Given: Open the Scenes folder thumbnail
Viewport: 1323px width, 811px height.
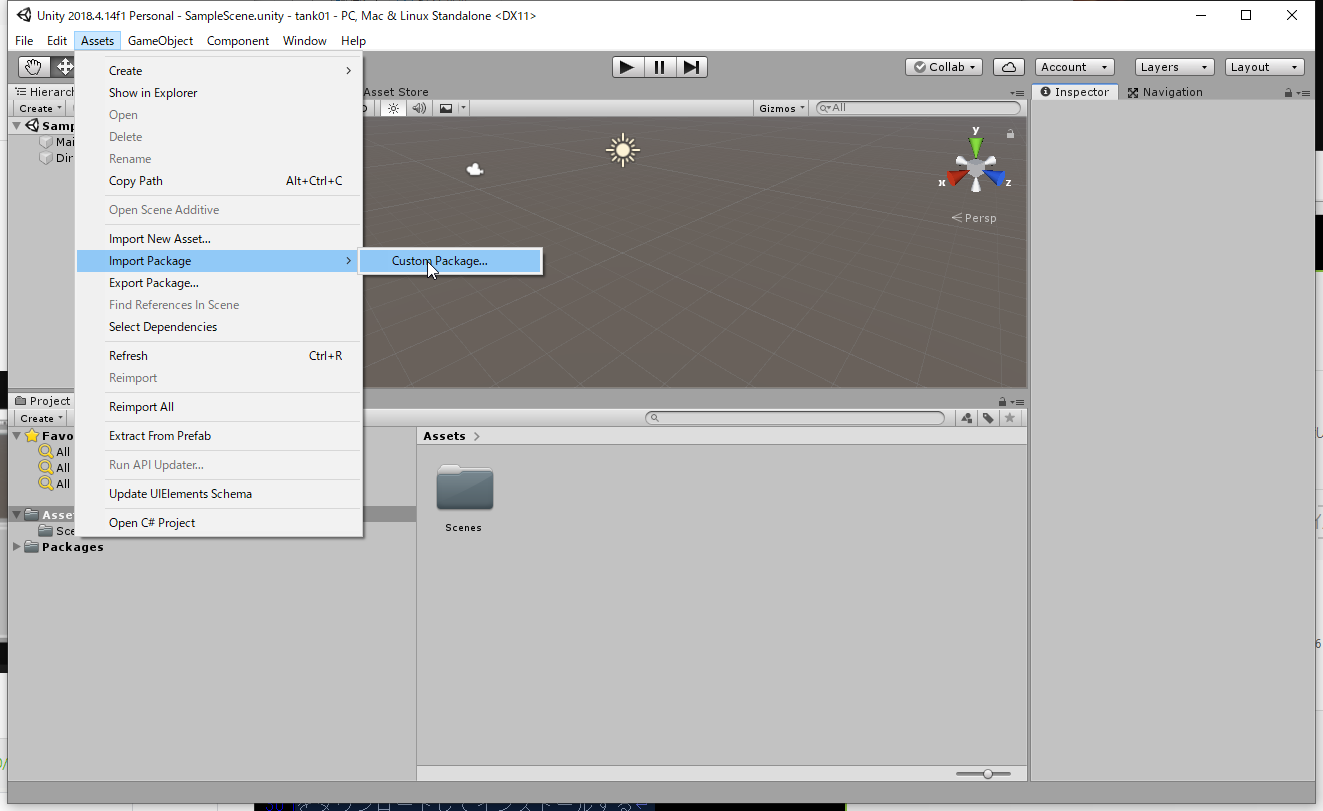Looking at the screenshot, I should coord(465,489).
